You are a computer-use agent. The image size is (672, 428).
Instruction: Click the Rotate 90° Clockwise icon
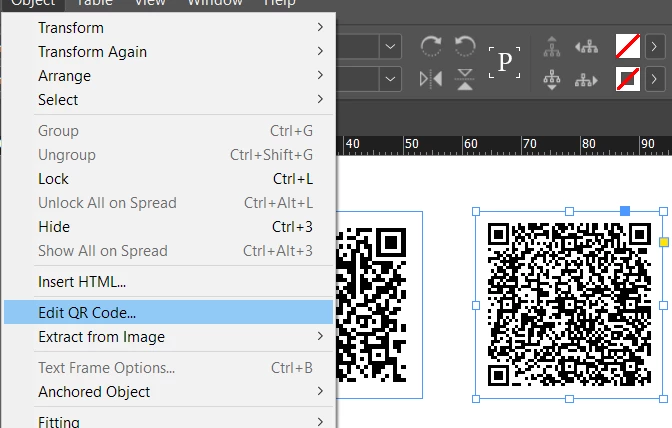(x=431, y=46)
